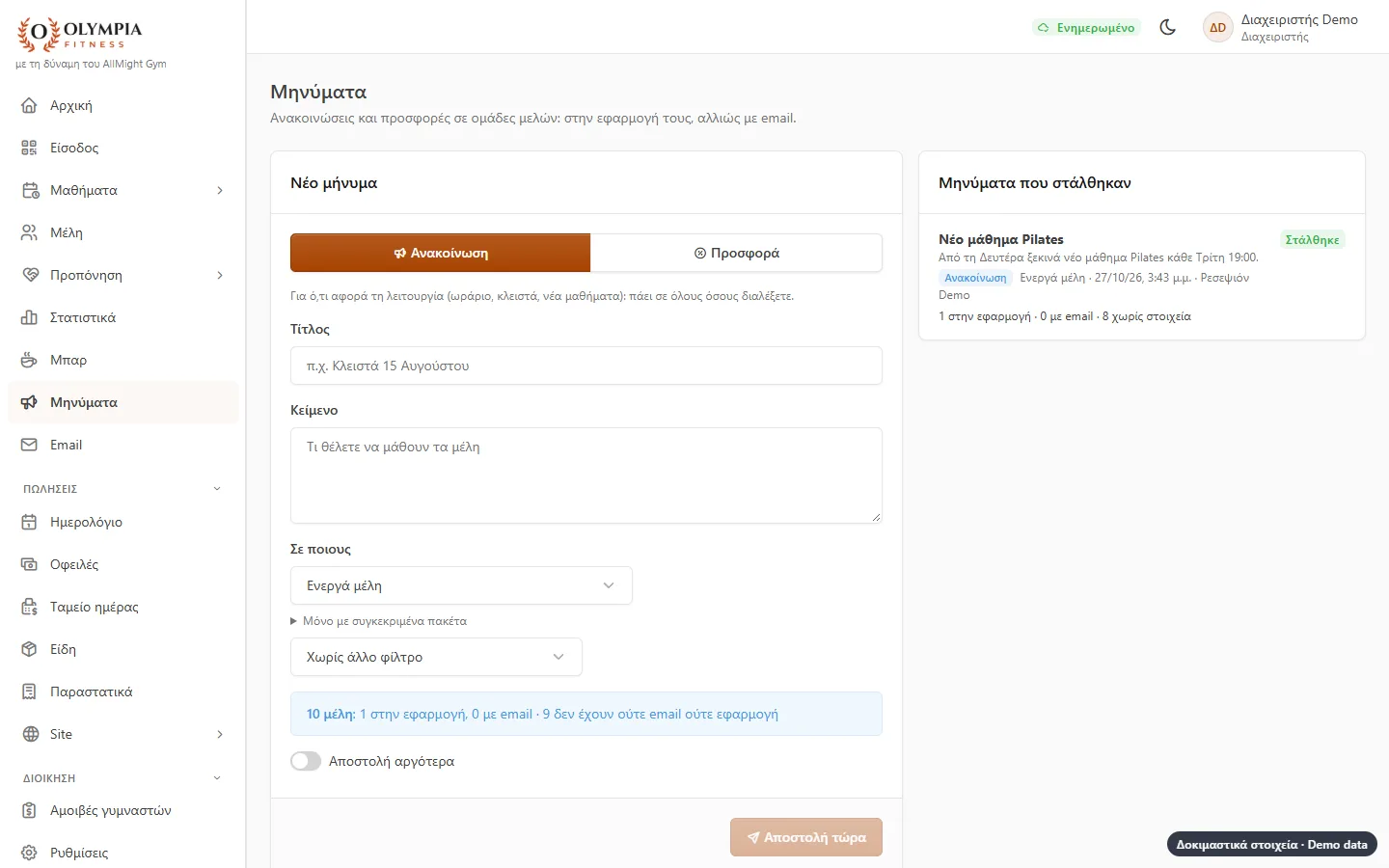Expand the Προπόνηση submenu chevron

[220, 275]
